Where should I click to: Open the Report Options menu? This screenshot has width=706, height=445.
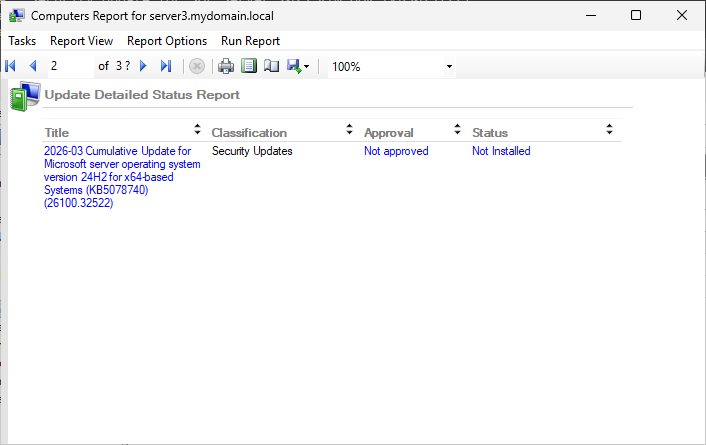(167, 41)
